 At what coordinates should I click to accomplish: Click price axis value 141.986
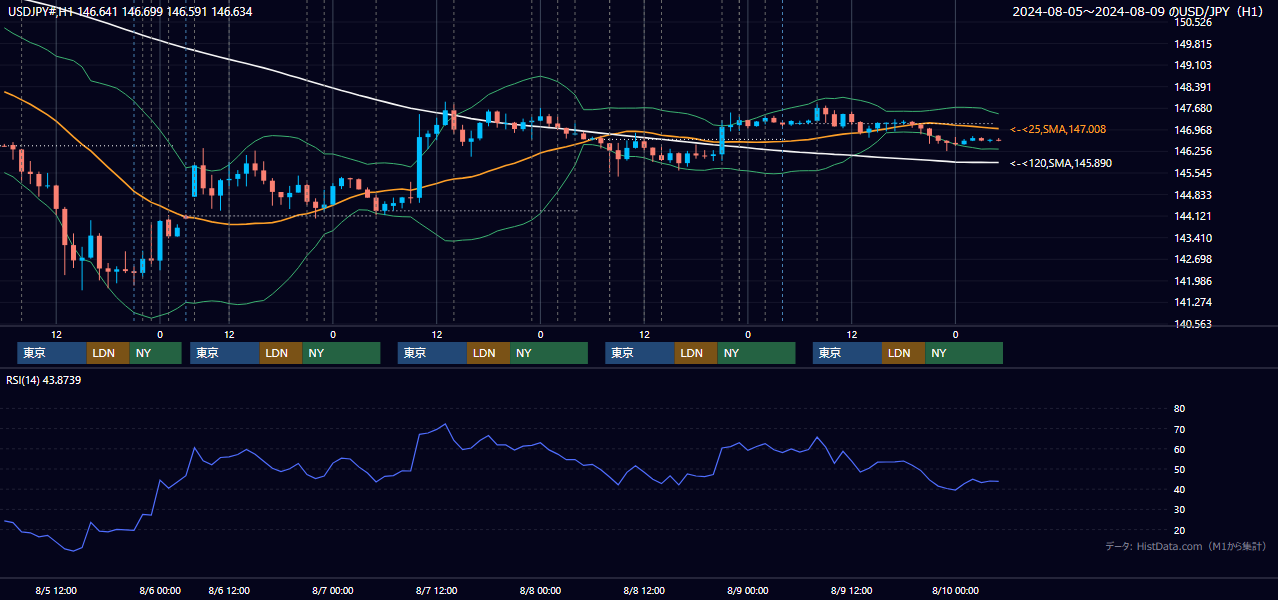tap(1193, 281)
